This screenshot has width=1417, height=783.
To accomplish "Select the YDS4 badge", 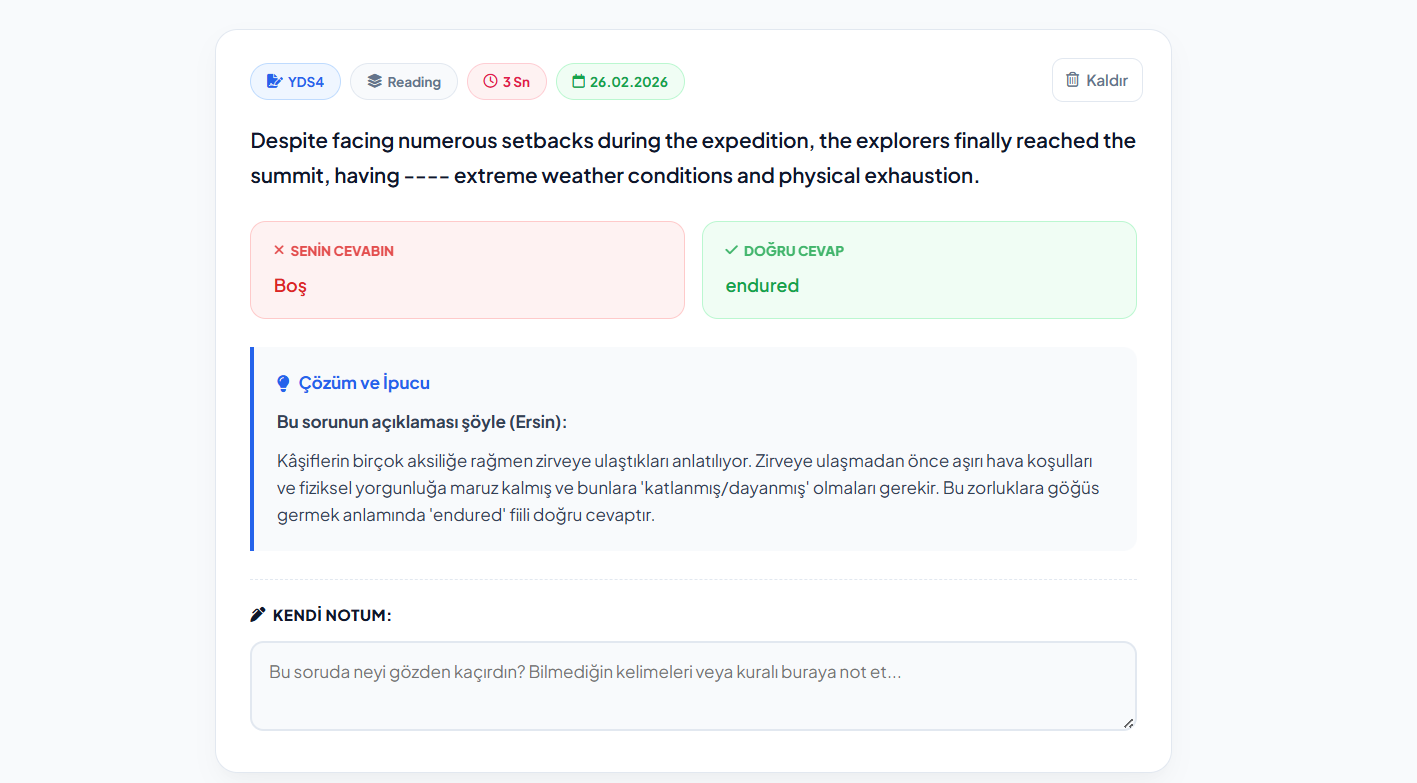I will click(295, 81).
